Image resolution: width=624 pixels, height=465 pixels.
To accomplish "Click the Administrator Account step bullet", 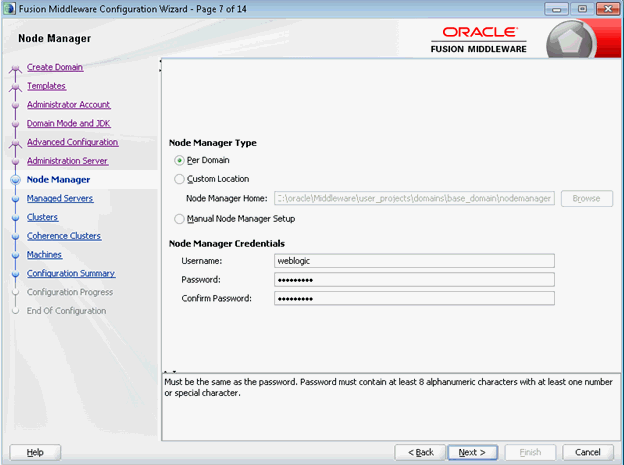I will (x=16, y=105).
